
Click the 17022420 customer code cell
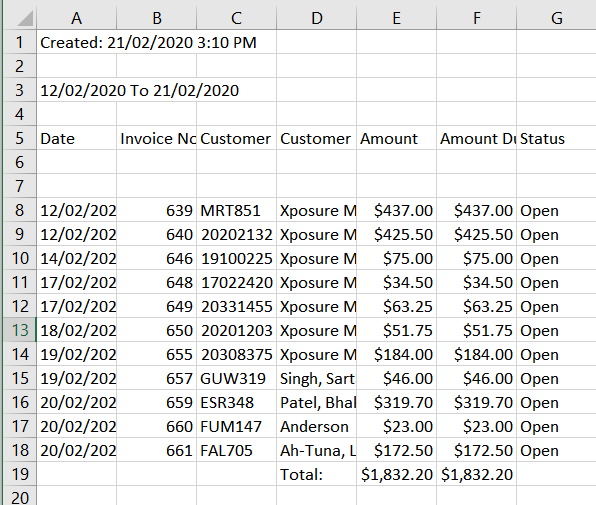coord(236,282)
